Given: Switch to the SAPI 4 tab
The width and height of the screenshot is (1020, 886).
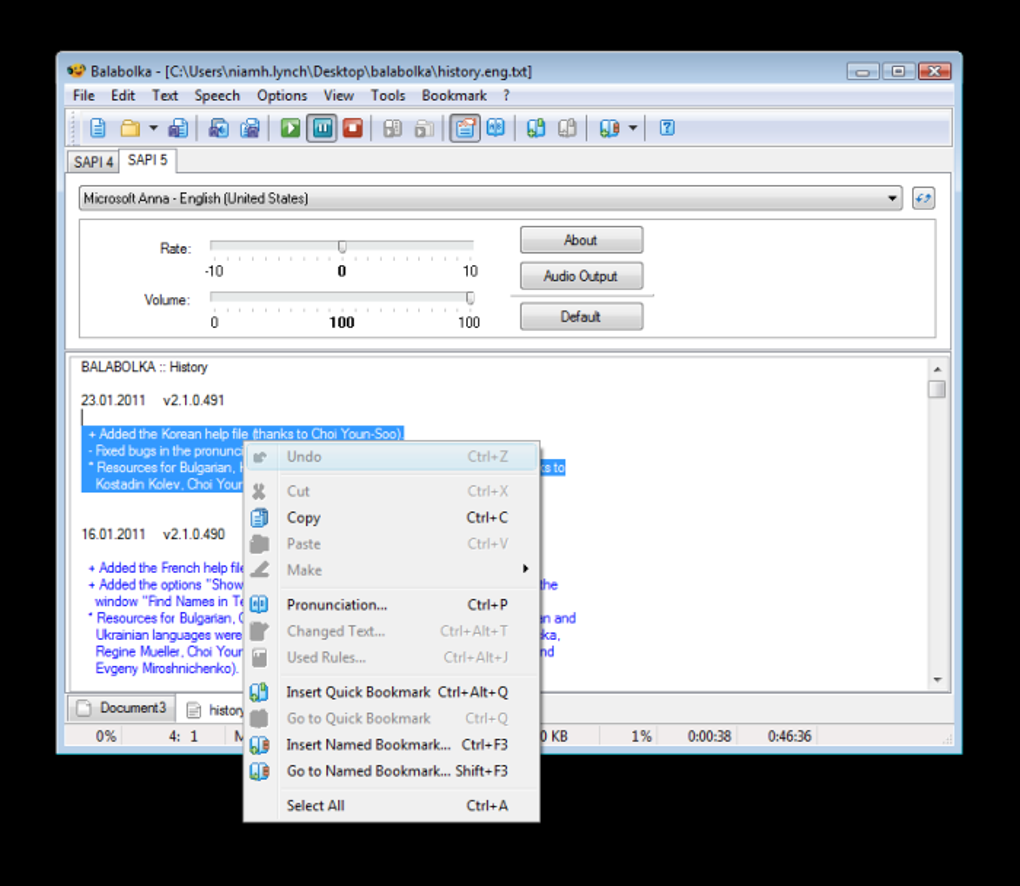Looking at the screenshot, I should click(94, 162).
